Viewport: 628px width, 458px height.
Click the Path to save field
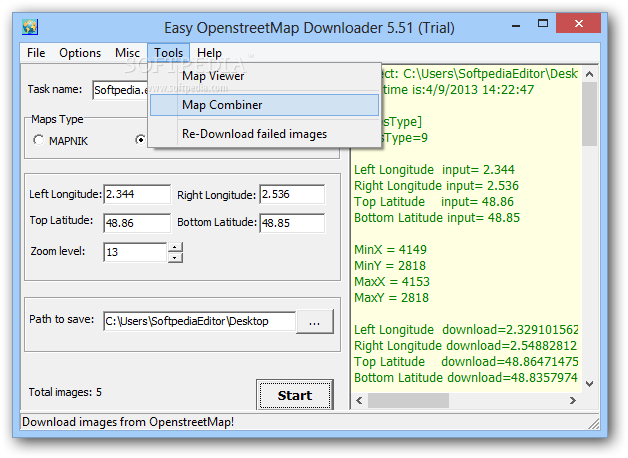tap(199, 321)
